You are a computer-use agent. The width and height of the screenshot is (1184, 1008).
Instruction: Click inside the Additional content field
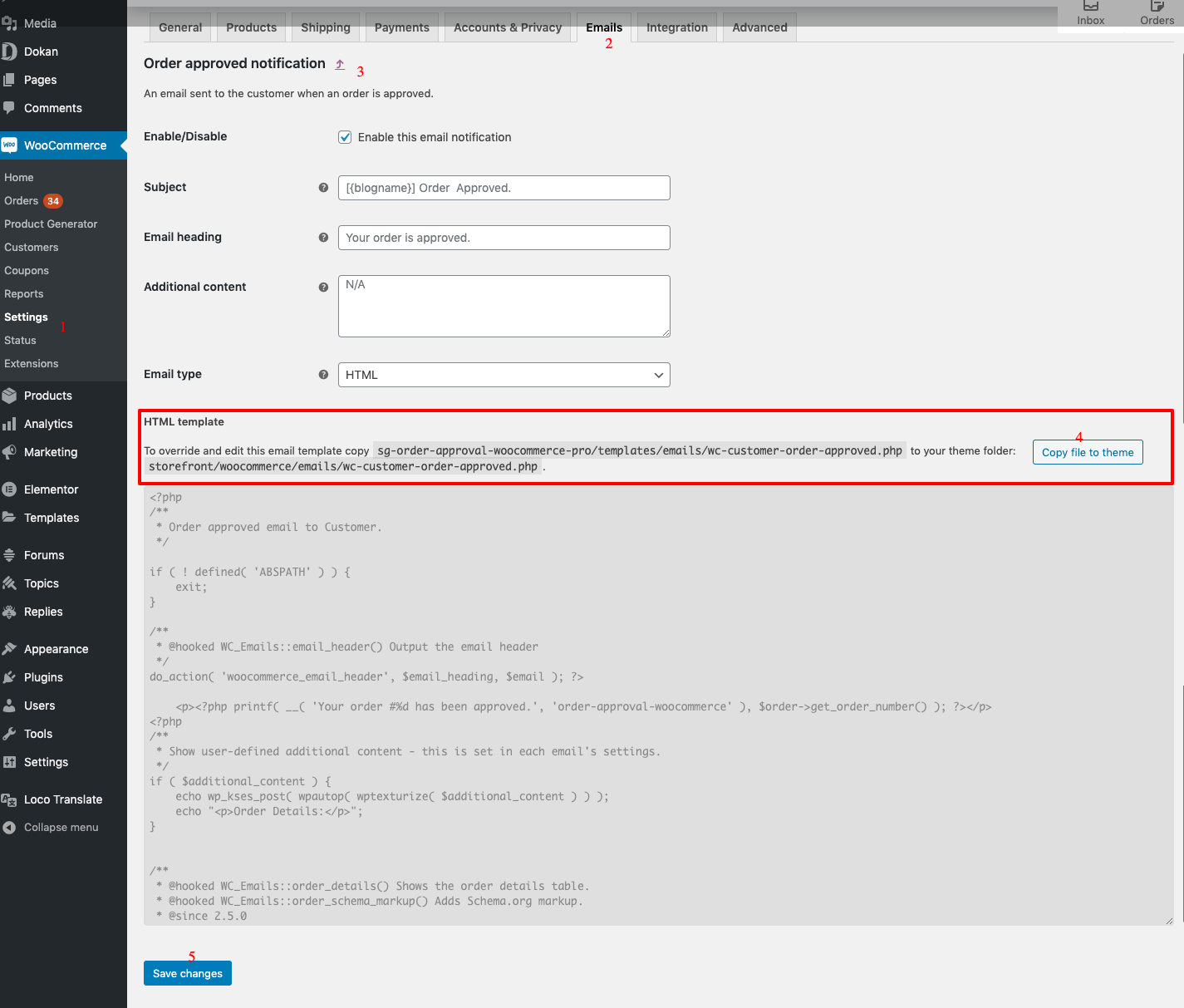[x=504, y=306]
